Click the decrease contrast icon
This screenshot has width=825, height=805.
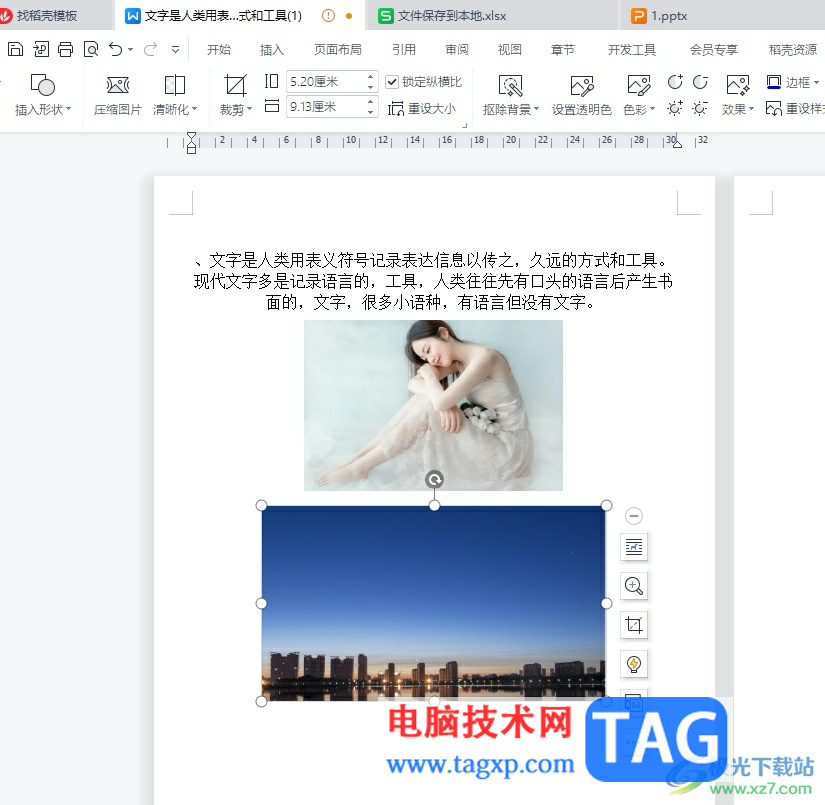[x=700, y=82]
